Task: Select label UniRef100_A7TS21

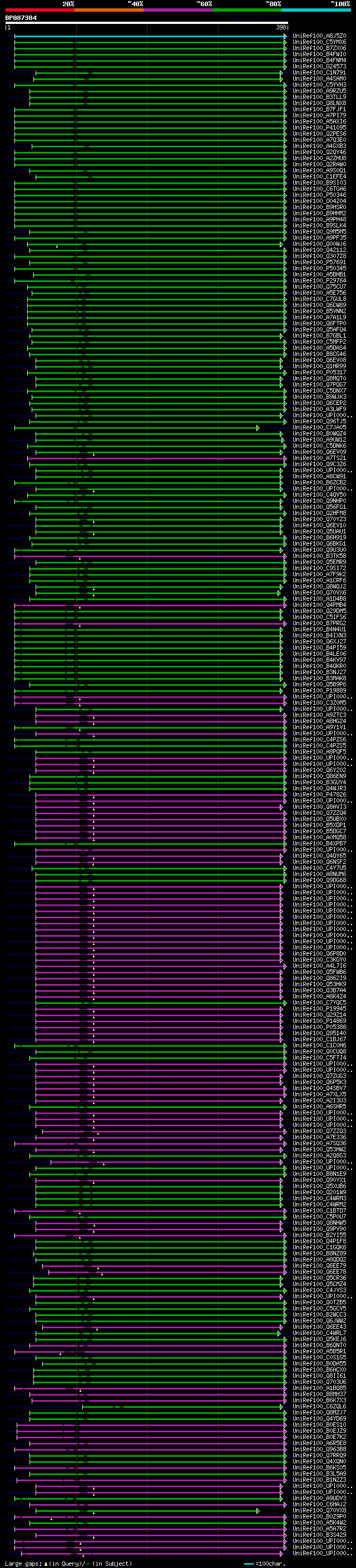Action: pos(319,458)
